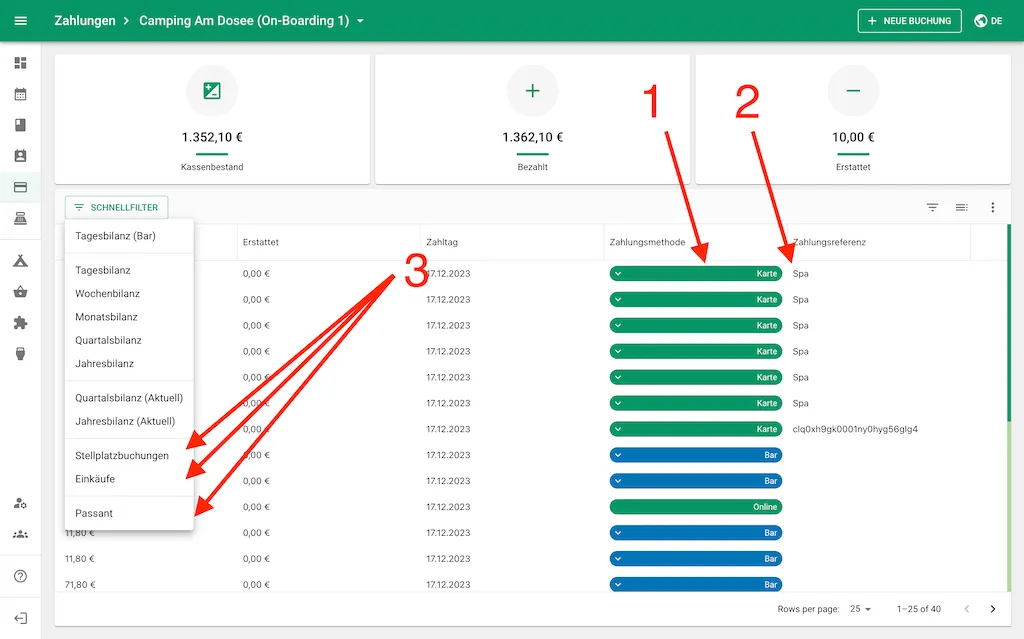Click the minus icon above Erstattet
This screenshot has width=1024, height=639.
(853, 90)
